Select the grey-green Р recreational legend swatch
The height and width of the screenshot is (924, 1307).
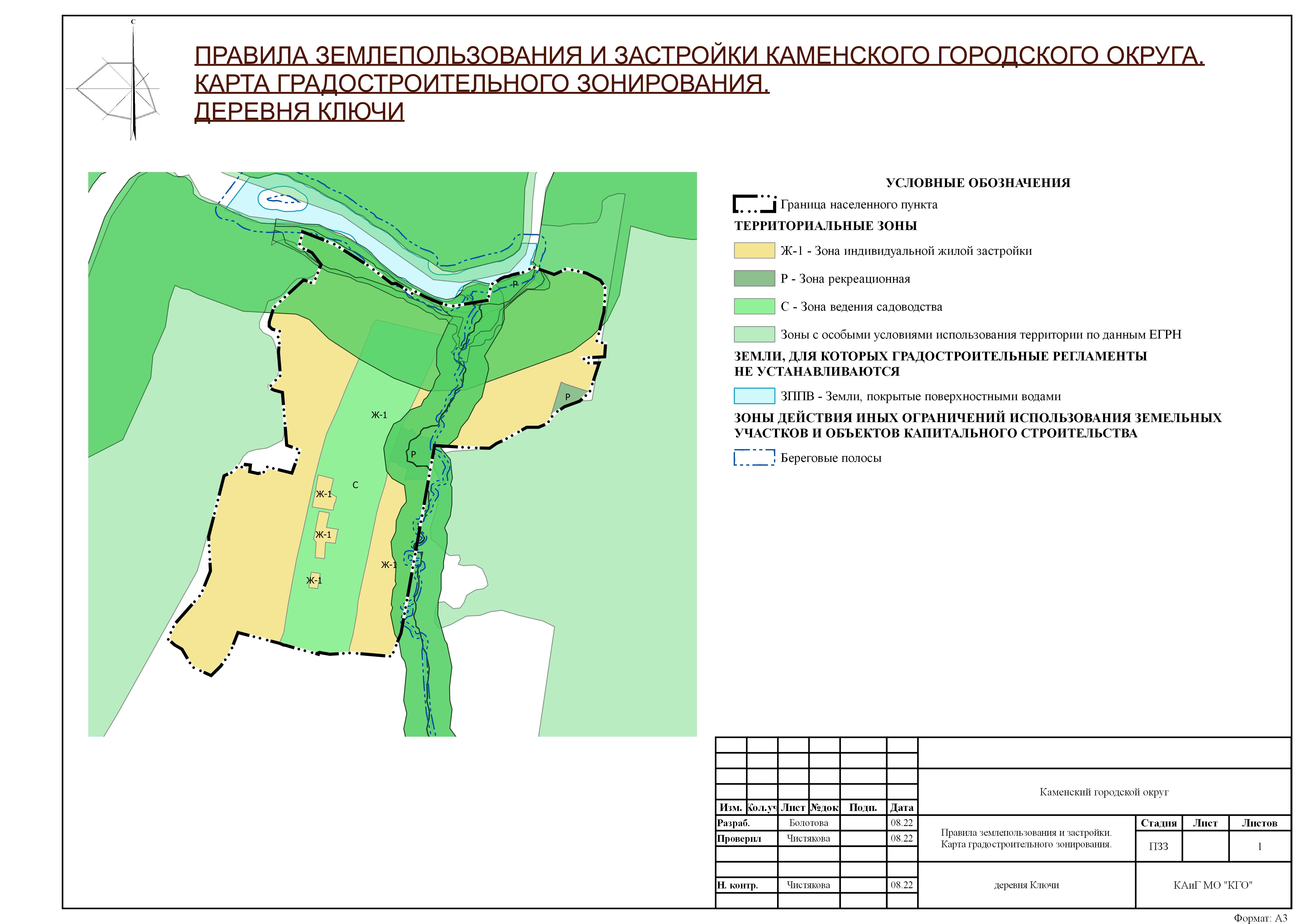(x=754, y=278)
